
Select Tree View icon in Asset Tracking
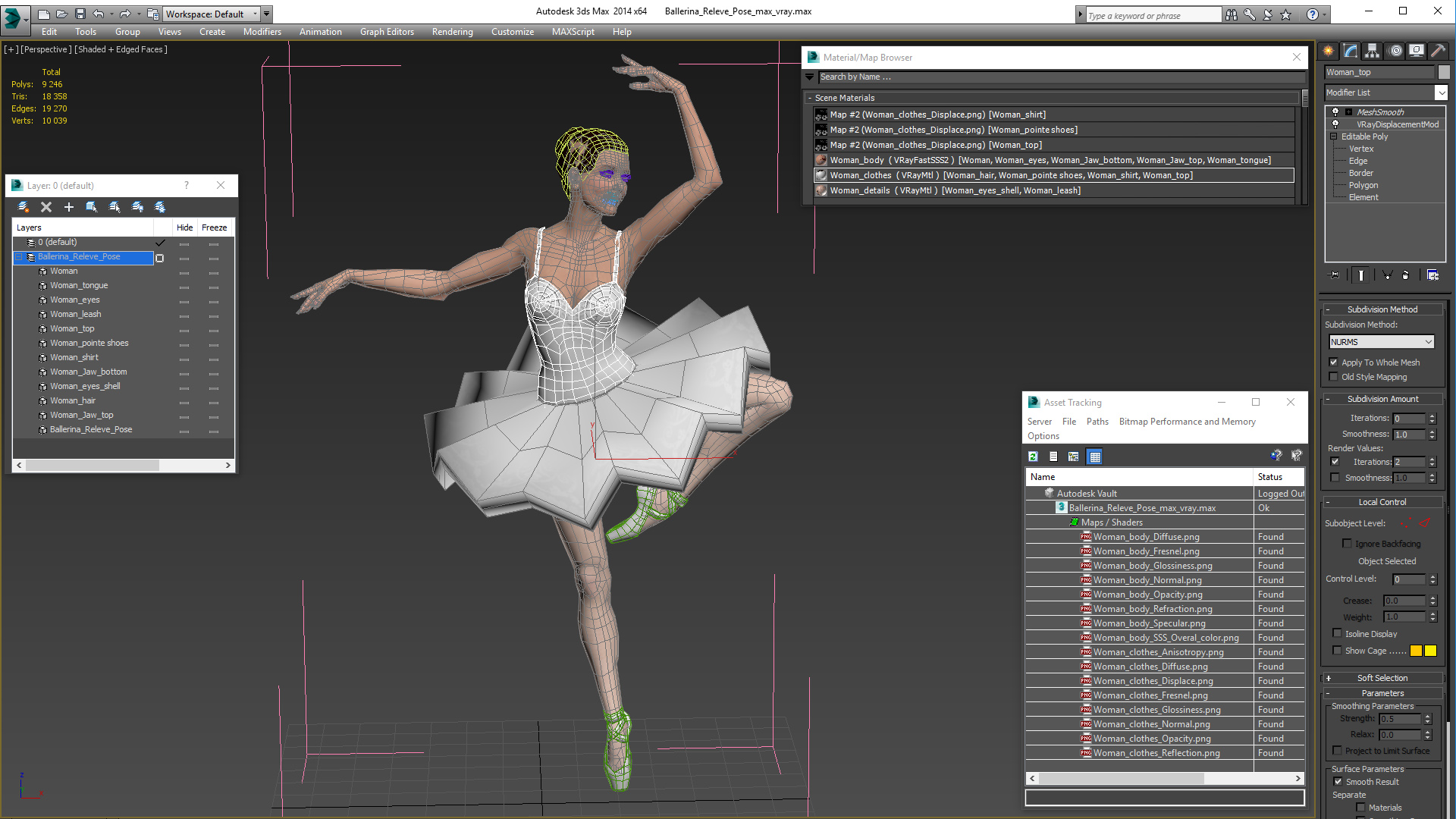click(x=1073, y=457)
